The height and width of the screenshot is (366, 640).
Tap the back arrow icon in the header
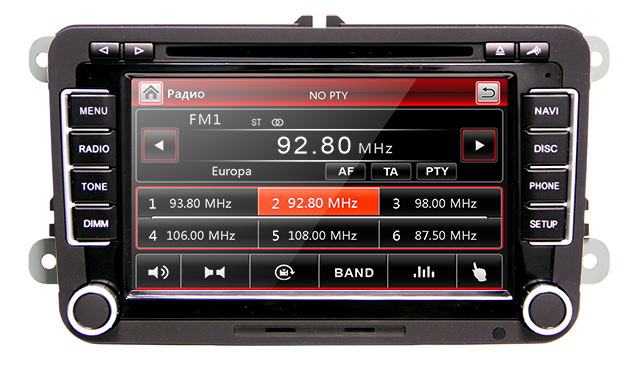488,93
